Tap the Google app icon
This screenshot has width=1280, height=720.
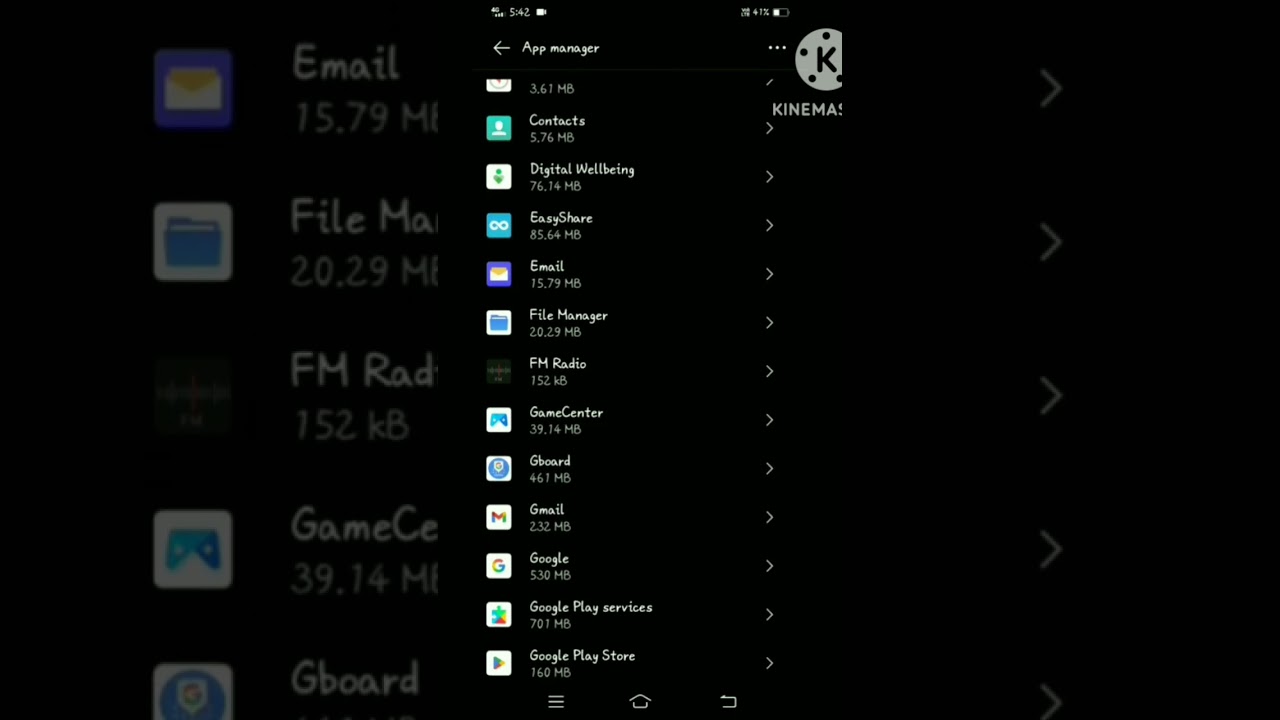(498, 566)
